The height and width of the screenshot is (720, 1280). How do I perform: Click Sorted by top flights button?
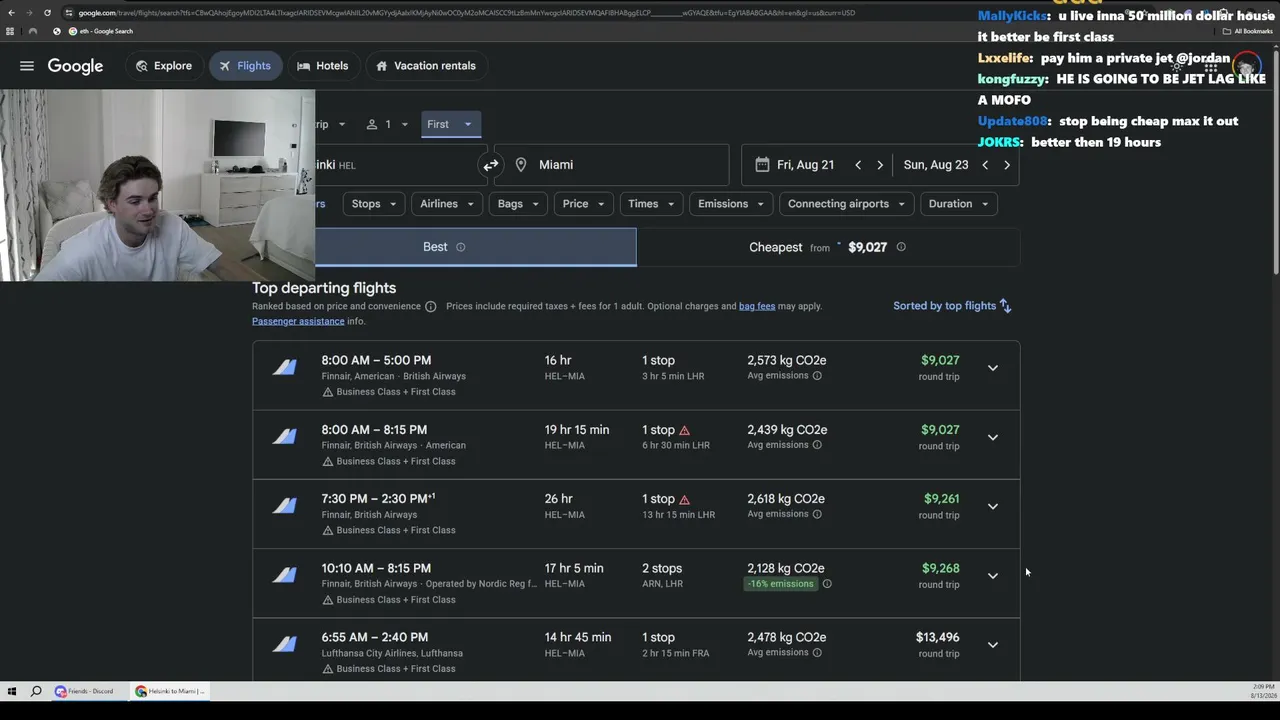pyautogui.click(x=952, y=306)
